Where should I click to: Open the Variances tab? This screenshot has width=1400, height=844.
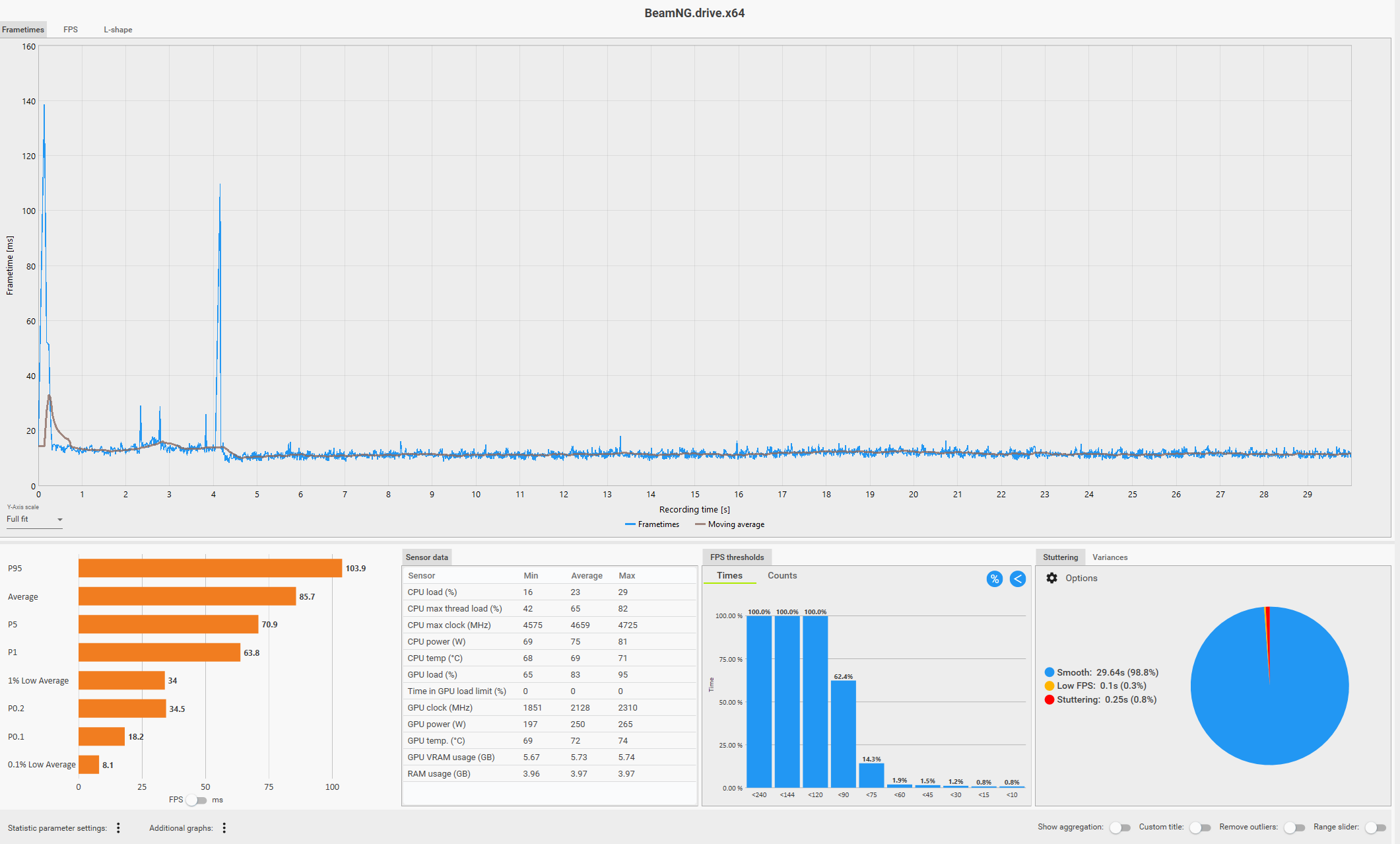(x=1110, y=557)
